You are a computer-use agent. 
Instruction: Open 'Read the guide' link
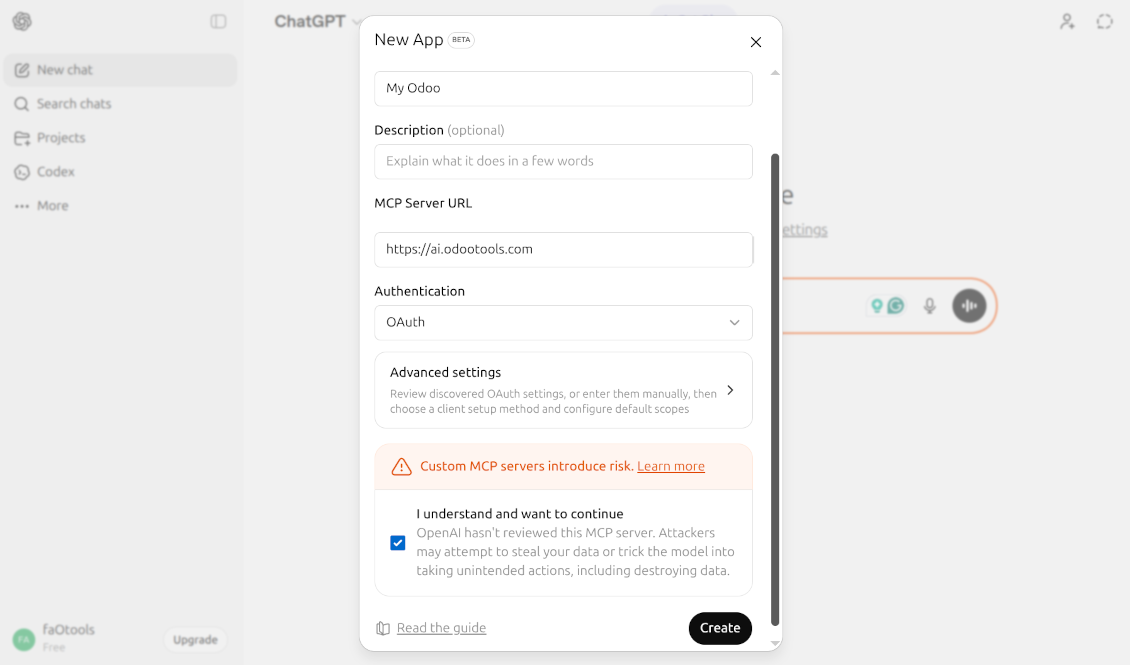tap(441, 628)
